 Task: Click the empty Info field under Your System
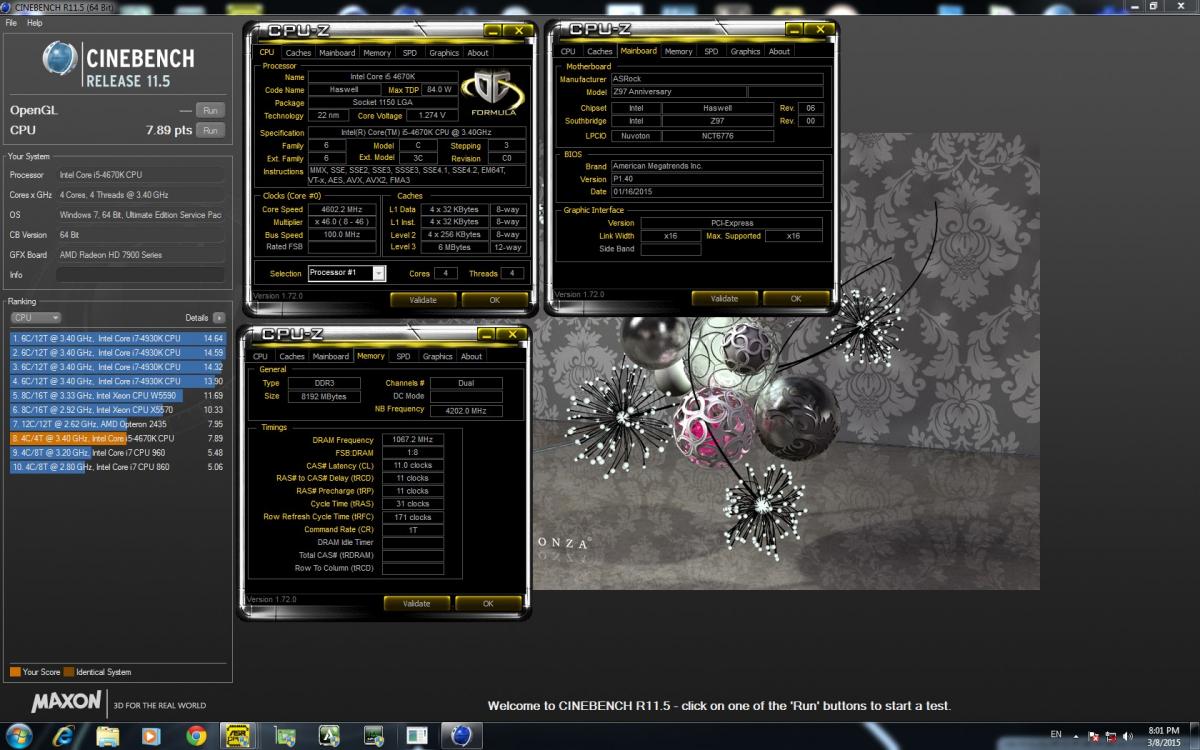click(x=139, y=274)
